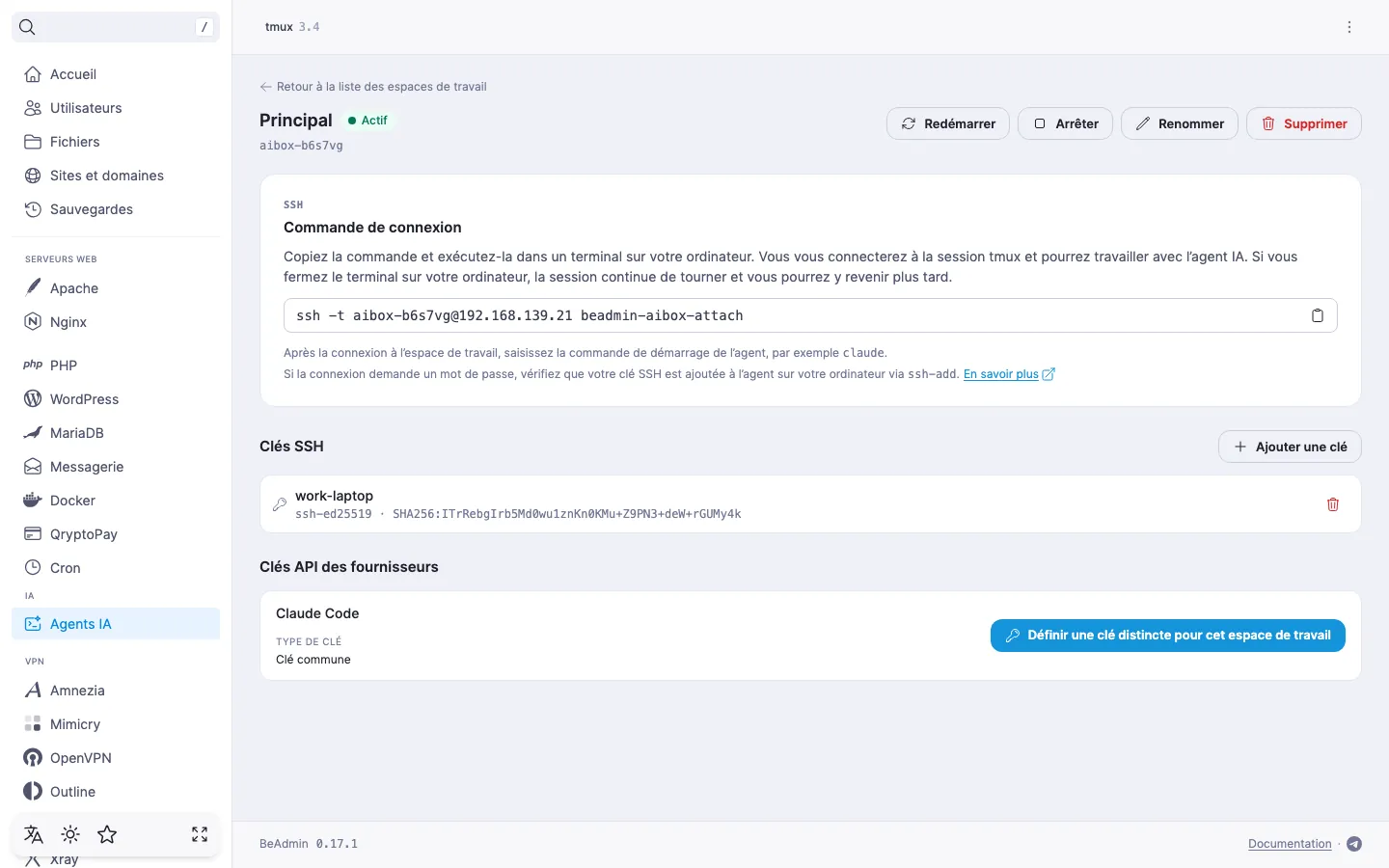1389x868 pixels.
Task: Copy the SSH connection command
Action: 1317,315
